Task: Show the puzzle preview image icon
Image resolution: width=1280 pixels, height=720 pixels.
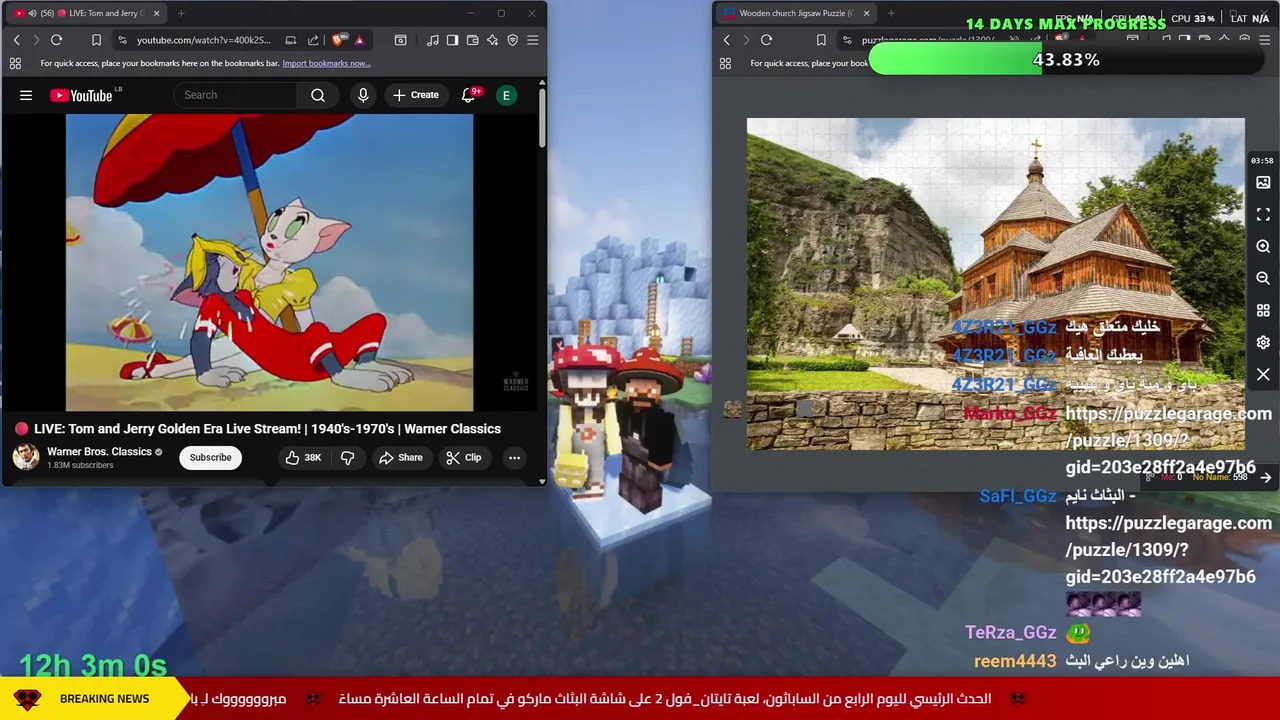Action: [1263, 182]
